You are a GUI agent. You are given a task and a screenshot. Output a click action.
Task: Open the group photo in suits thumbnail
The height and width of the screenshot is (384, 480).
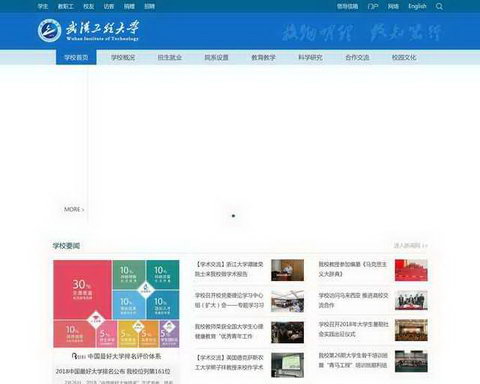pos(411,300)
